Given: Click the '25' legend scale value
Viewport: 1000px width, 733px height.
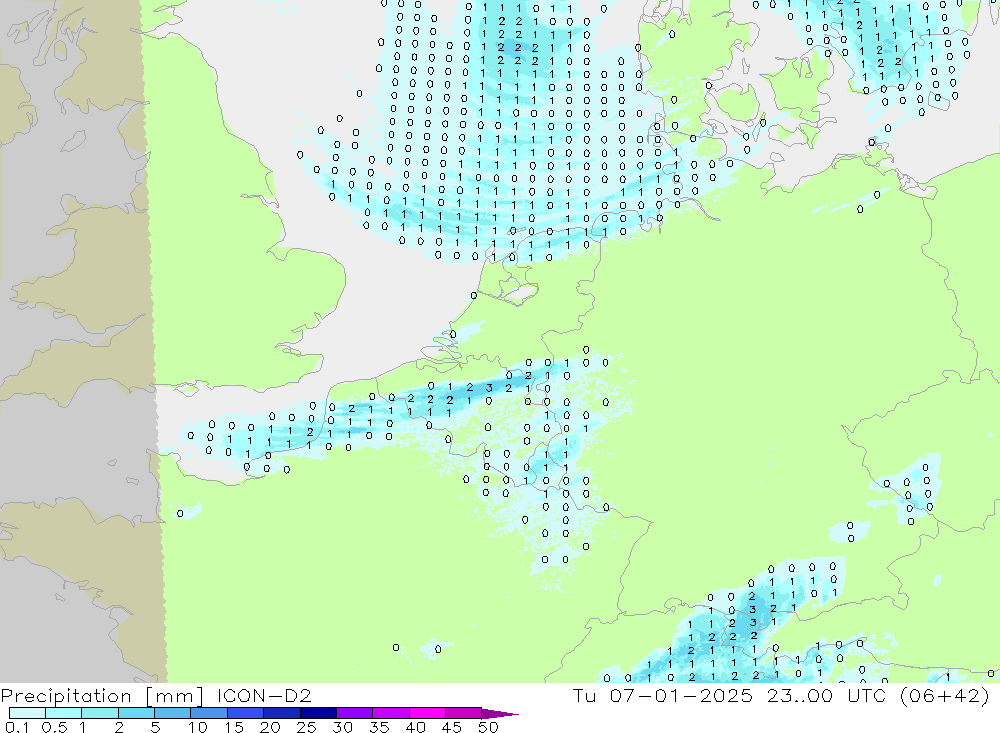Looking at the screenshot, I should click(307, 727).
